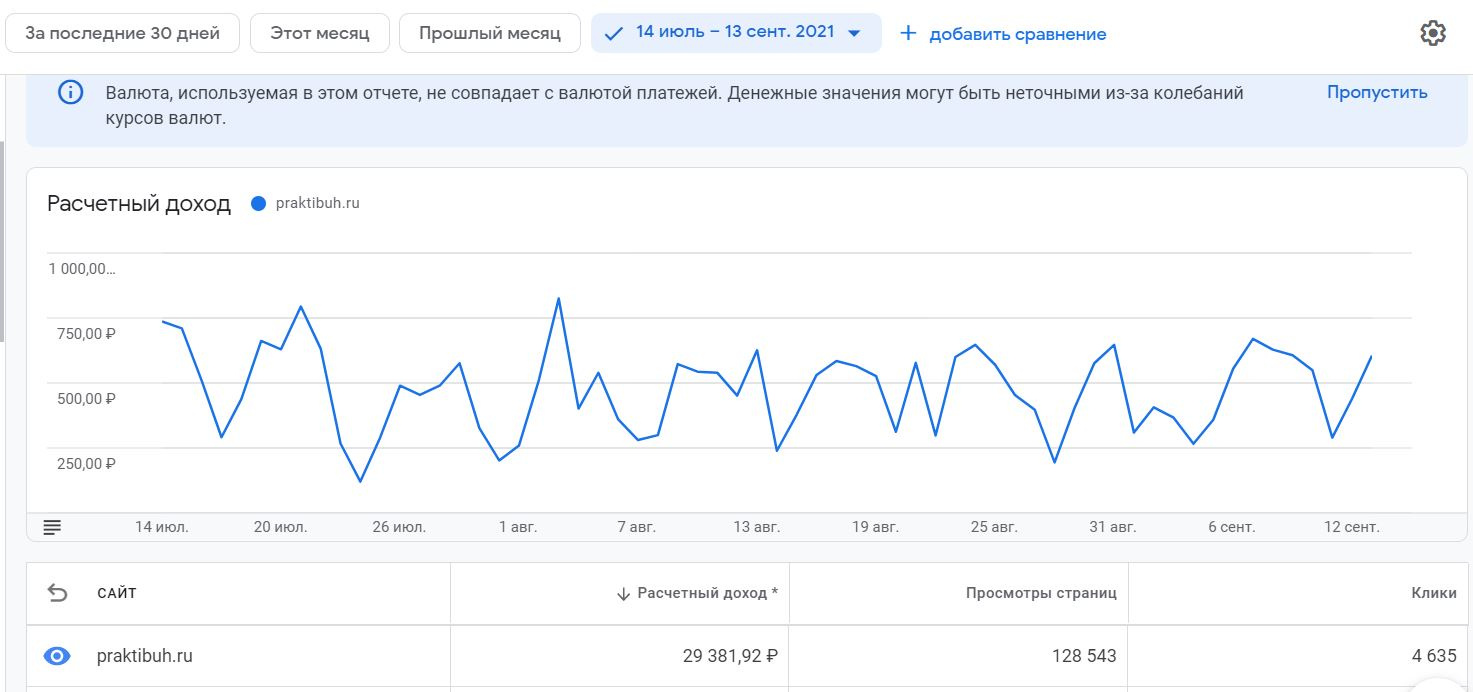Click the САЙТ column header
The height and width of the screenshot is (692, 1473).
coord(117,593)
